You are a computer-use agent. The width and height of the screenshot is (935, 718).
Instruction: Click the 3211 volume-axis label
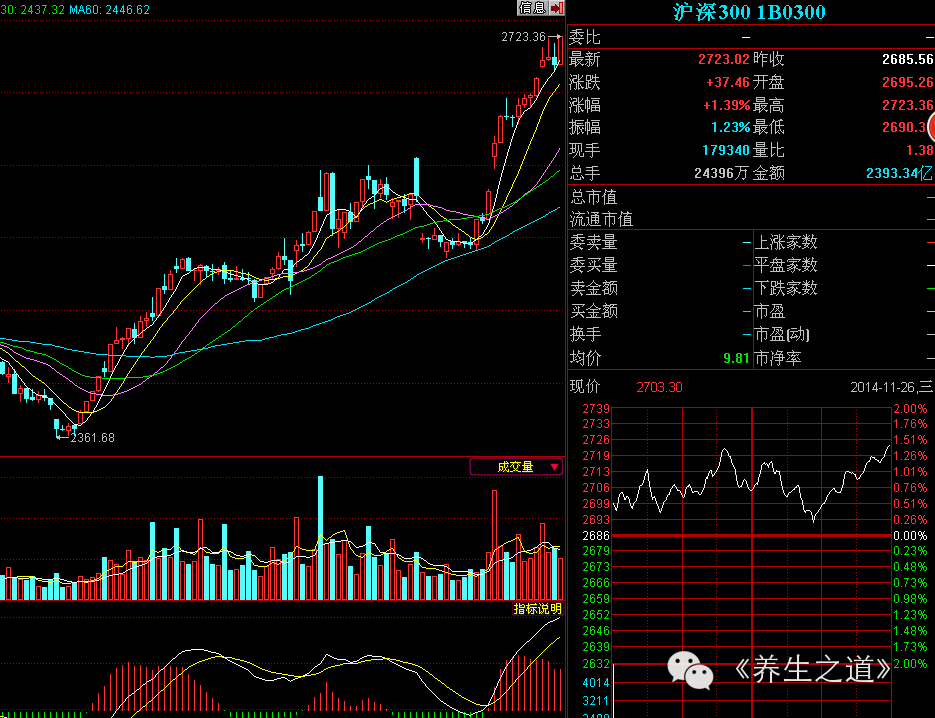click(x=596, y=701)
